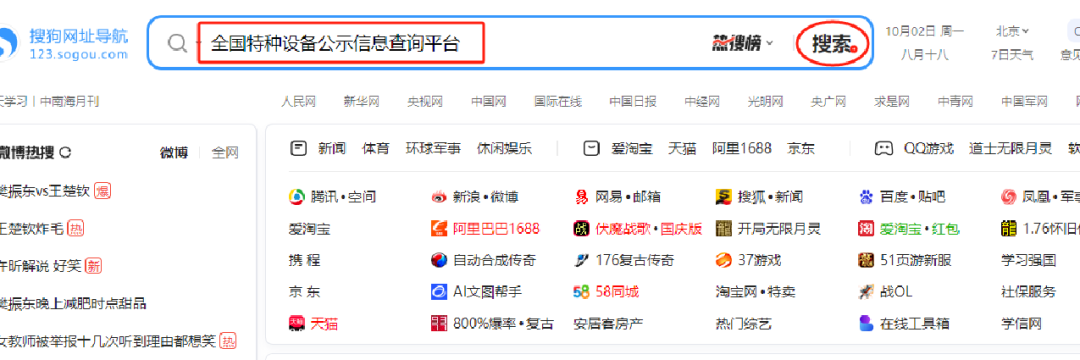This screenshot has height=360, width=1080.
Task: Click the 战OL game icon
Action: coord(866,292)
